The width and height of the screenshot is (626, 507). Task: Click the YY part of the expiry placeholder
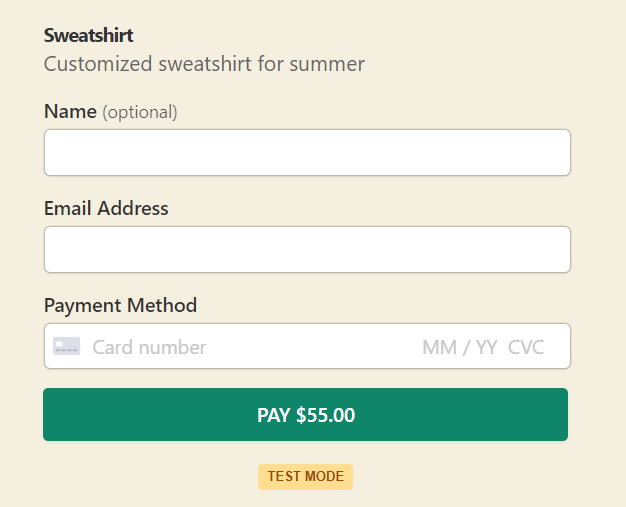point(486,347)
